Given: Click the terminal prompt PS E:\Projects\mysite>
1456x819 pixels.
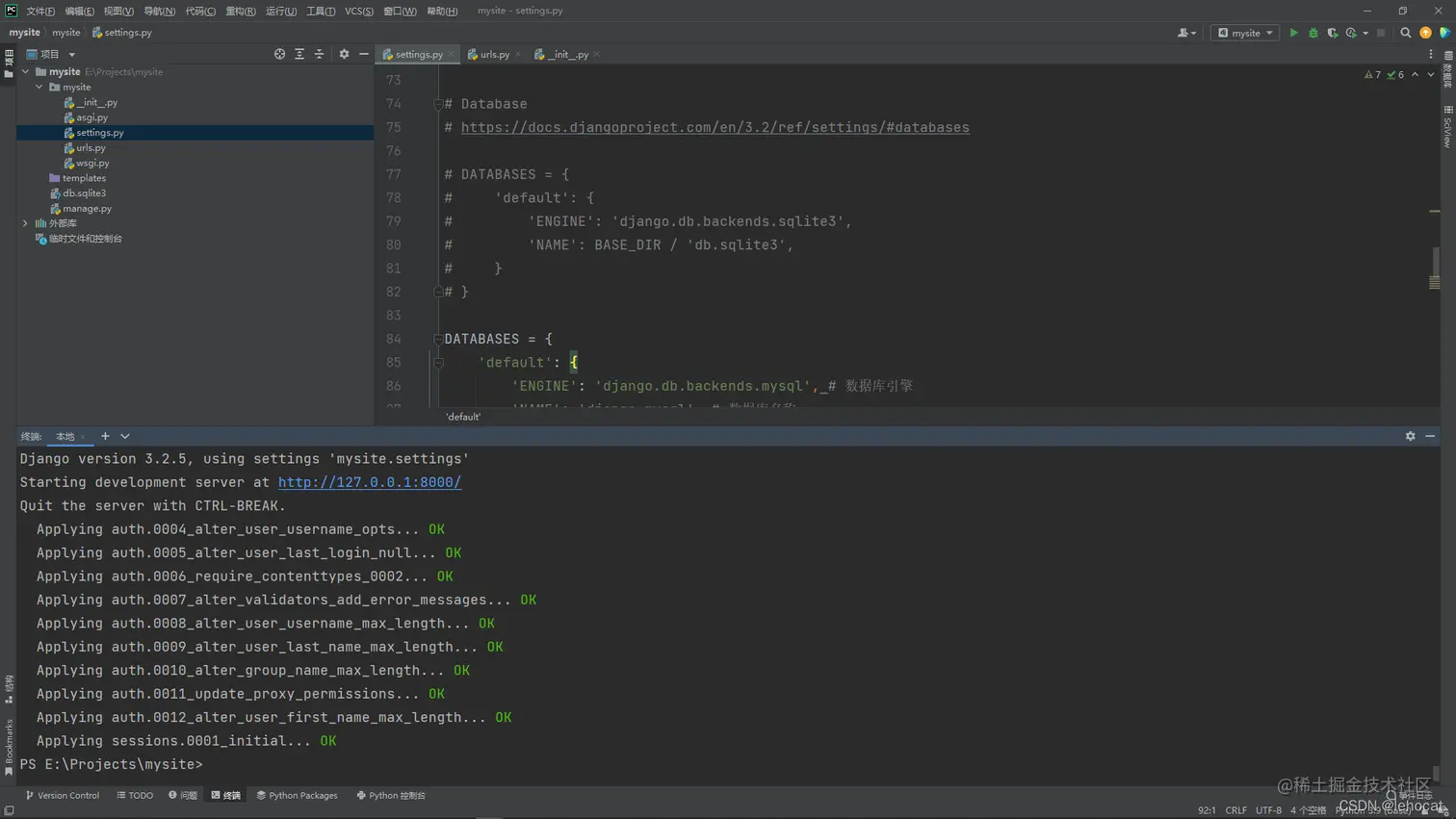Looking at the screenshot, I should pyautogui.click(x=112, y=764).
